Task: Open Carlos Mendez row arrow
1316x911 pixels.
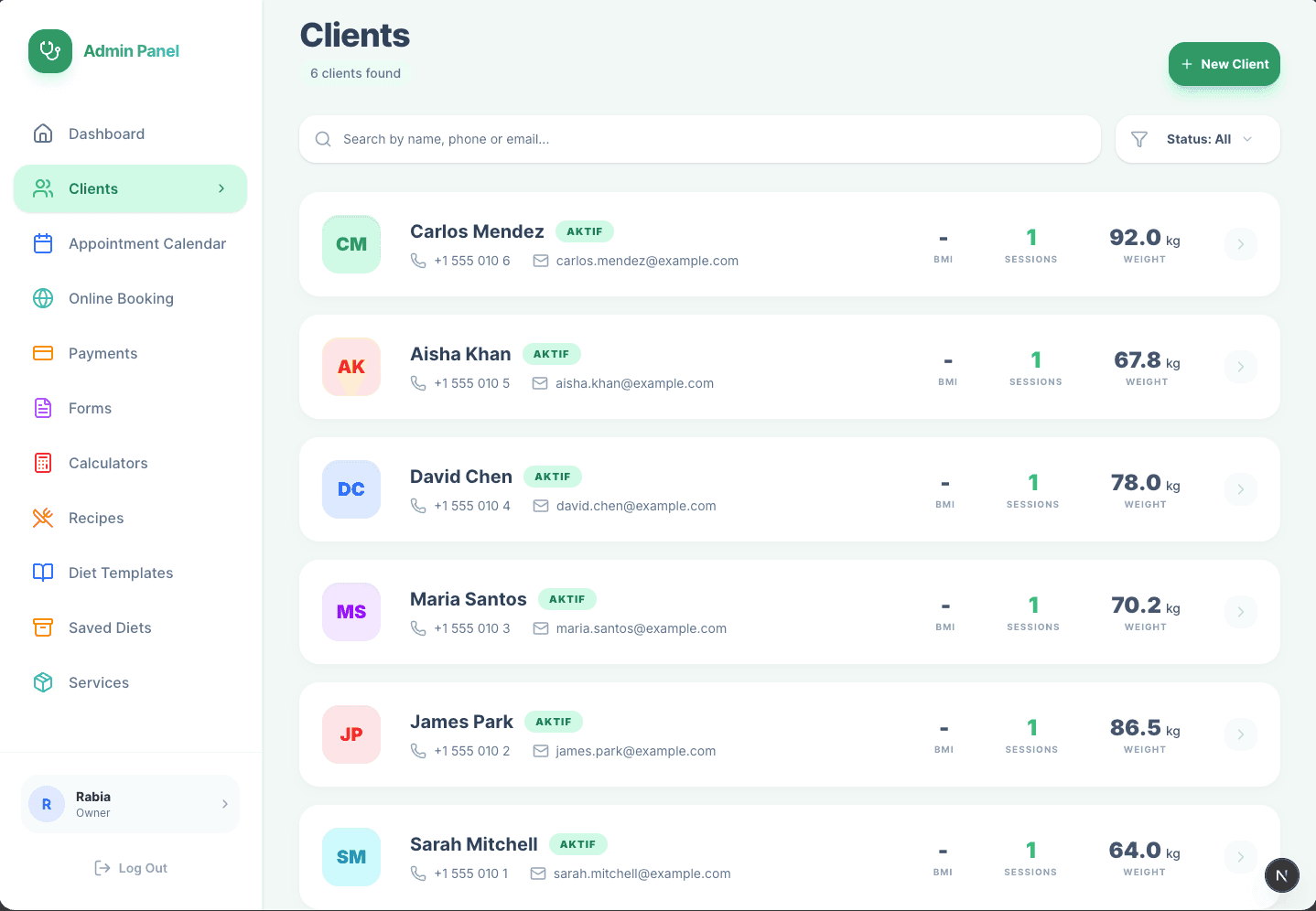Action: 1241,244
